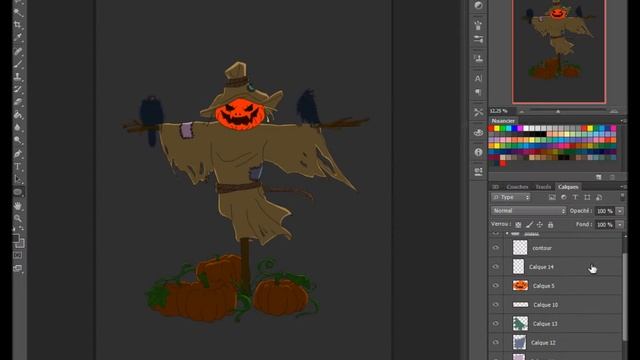This screenshot has height=360, width=640.
Task: Open the Tool Presets panel icon
Action: coord(478,112)
